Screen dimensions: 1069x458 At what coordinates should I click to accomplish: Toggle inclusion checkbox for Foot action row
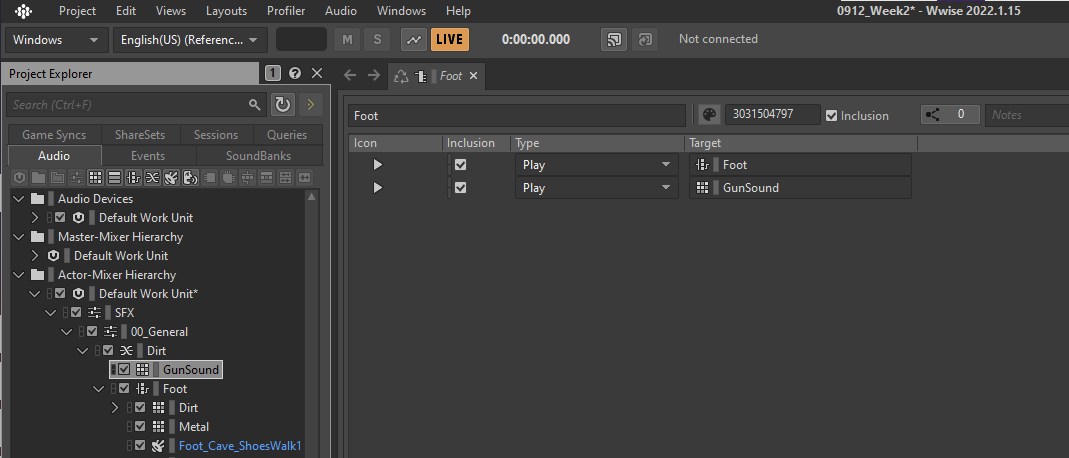pos(461,165)
